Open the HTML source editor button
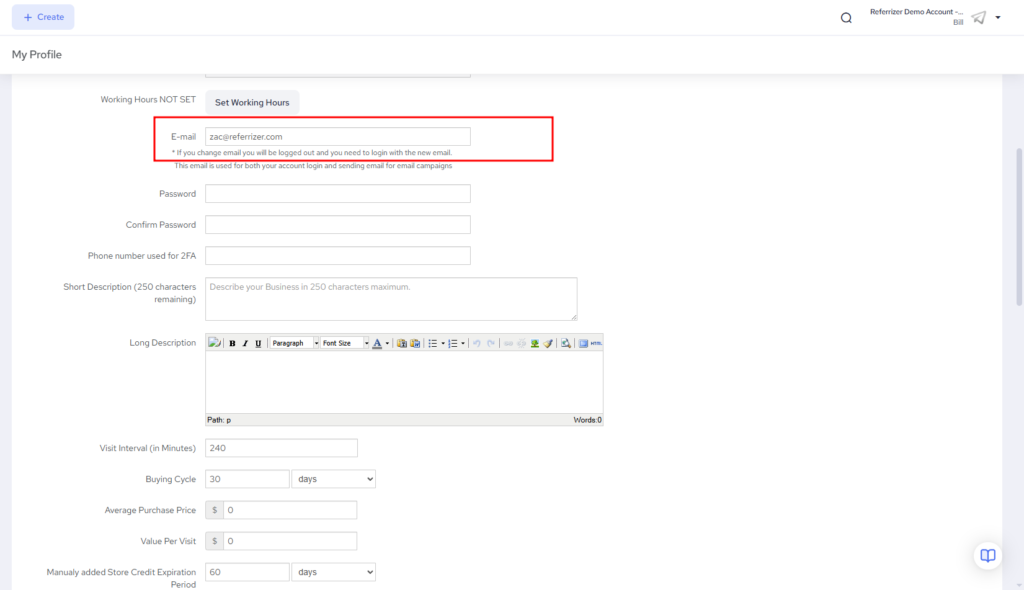The width and height of the screenshot is (1024, 590). tap(596, 343)
